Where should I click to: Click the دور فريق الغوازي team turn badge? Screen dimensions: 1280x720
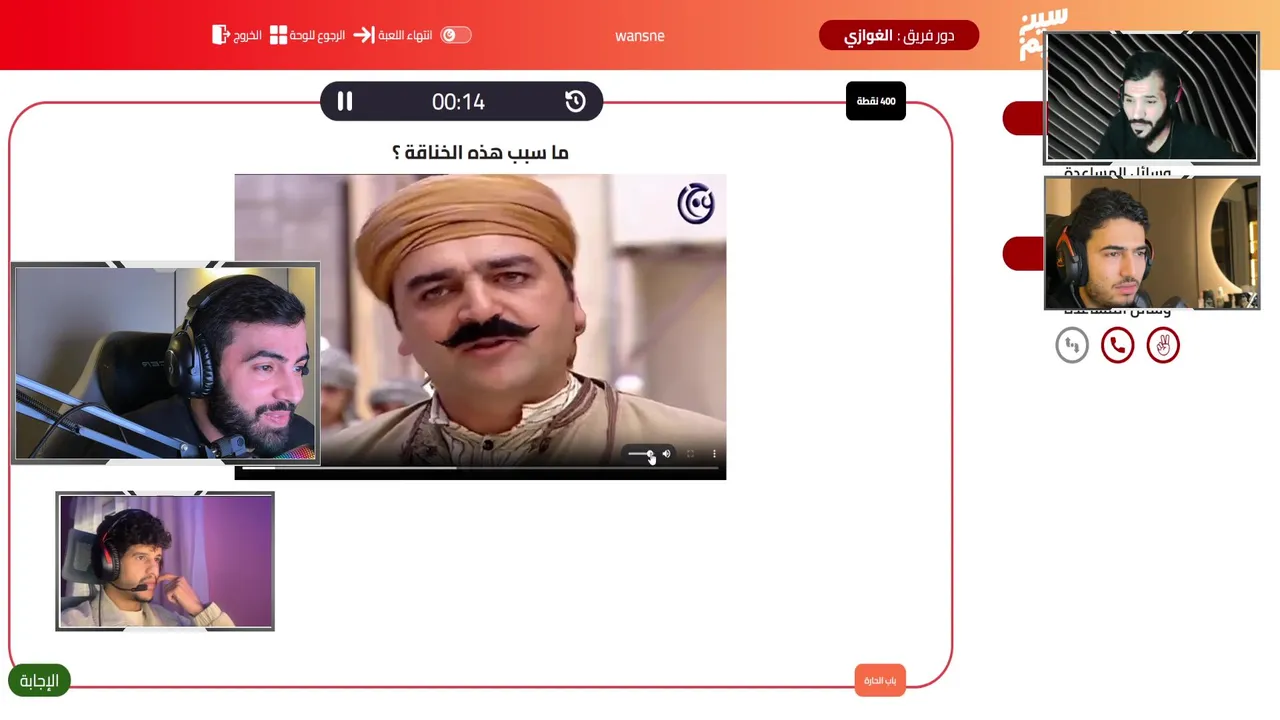pyautogui.click(x=899, y=36)
